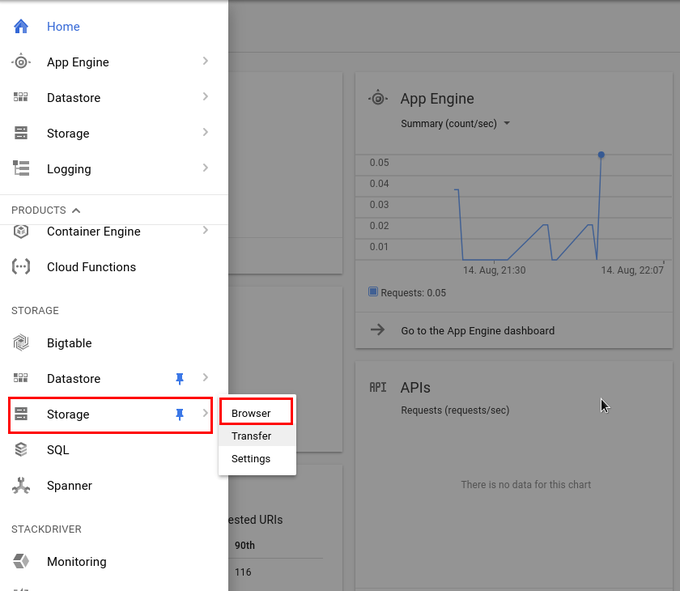Click the top pinned Storage icon
The width and height of the screenshot is (680, 591).
pyautogui.click(x=21, y=133)
